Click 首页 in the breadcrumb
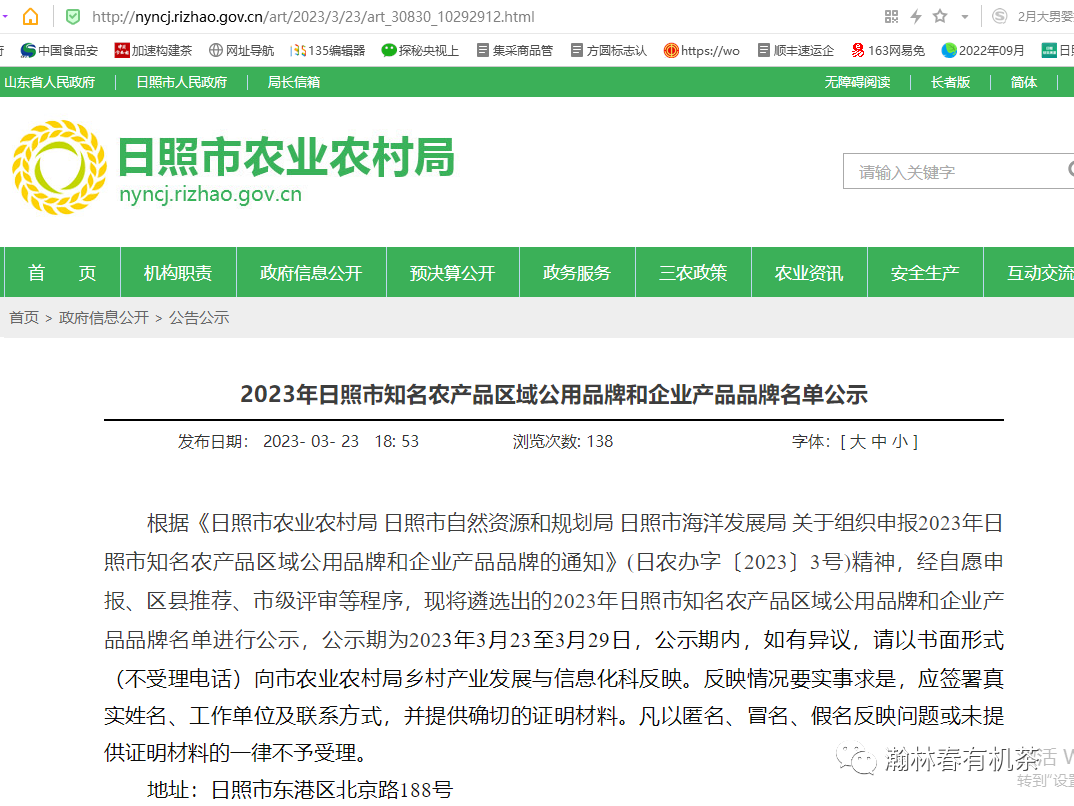This screenshot has height=806, width=1074. (x=24, y=317)
